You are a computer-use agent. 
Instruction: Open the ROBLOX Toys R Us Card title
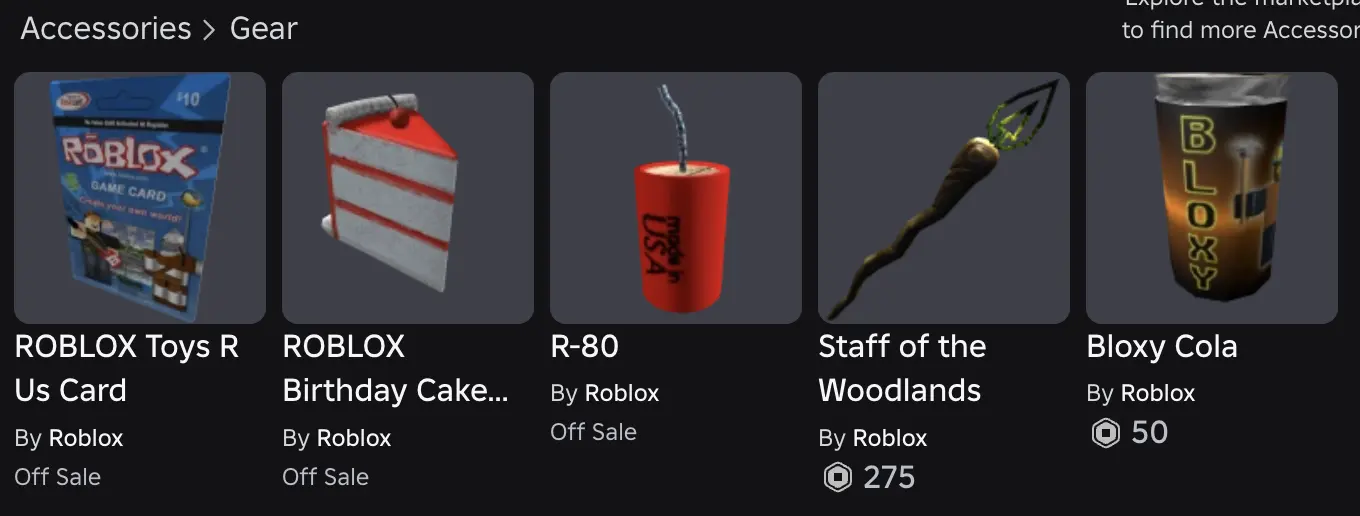point(127,368)
